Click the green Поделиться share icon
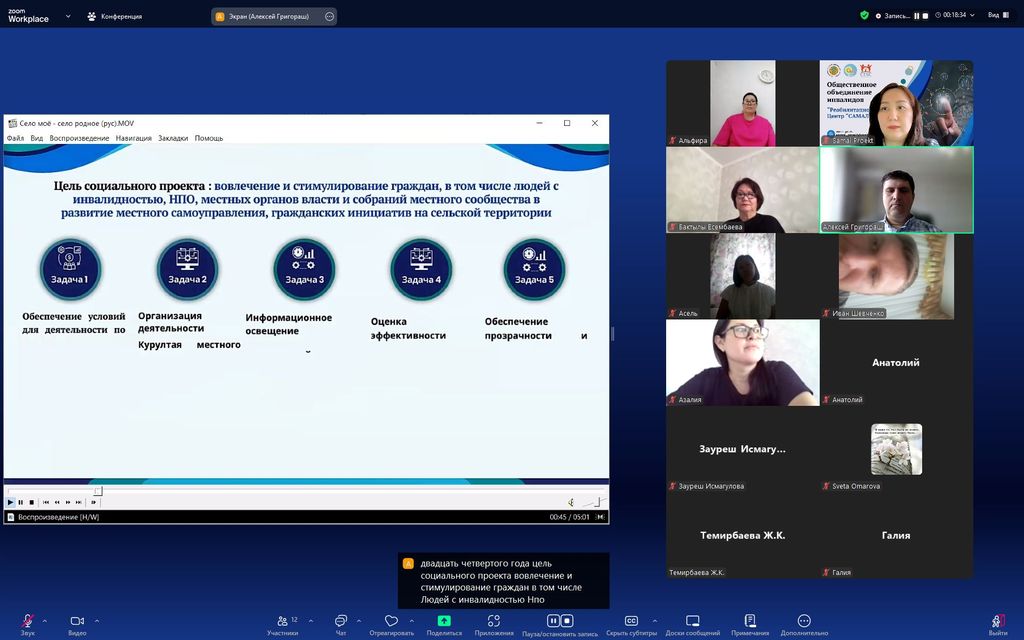Screen dimensions: 1024x640 (444, 621)
